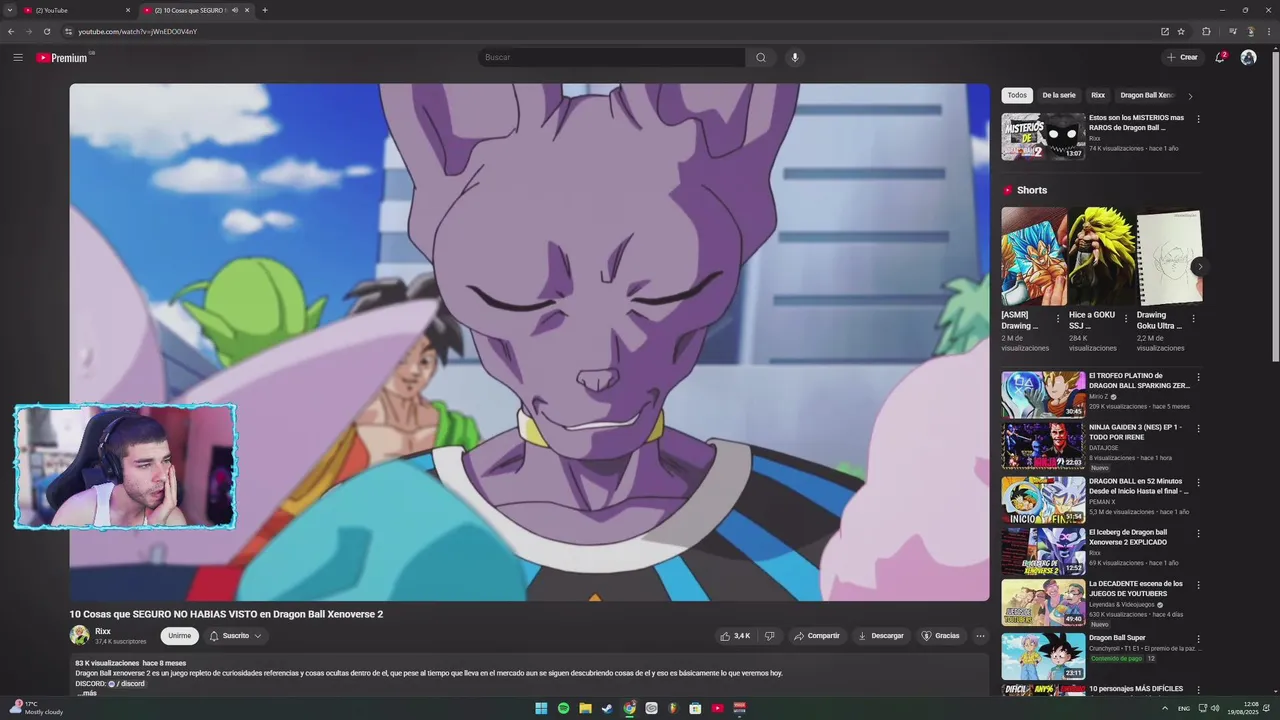Image resolution: width=1280 pixels, height=720 pixels.
Task: Select the Todos filter chip
Action: (1017, 95)
